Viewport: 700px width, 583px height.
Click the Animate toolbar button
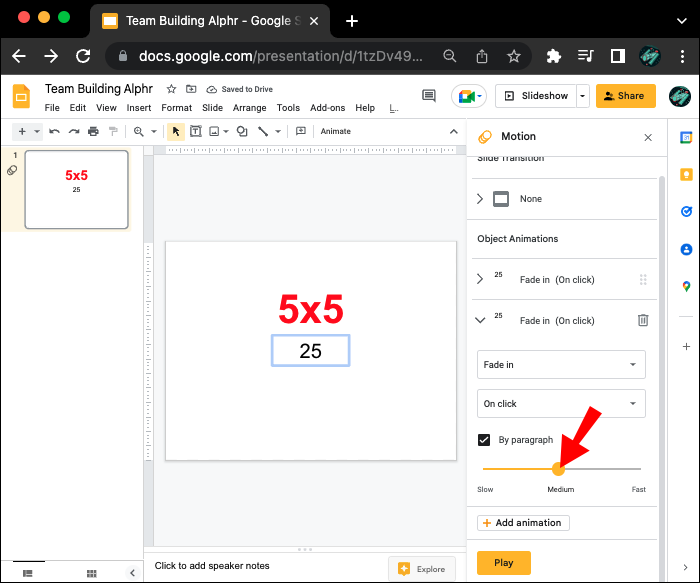[x=335, y=131]
